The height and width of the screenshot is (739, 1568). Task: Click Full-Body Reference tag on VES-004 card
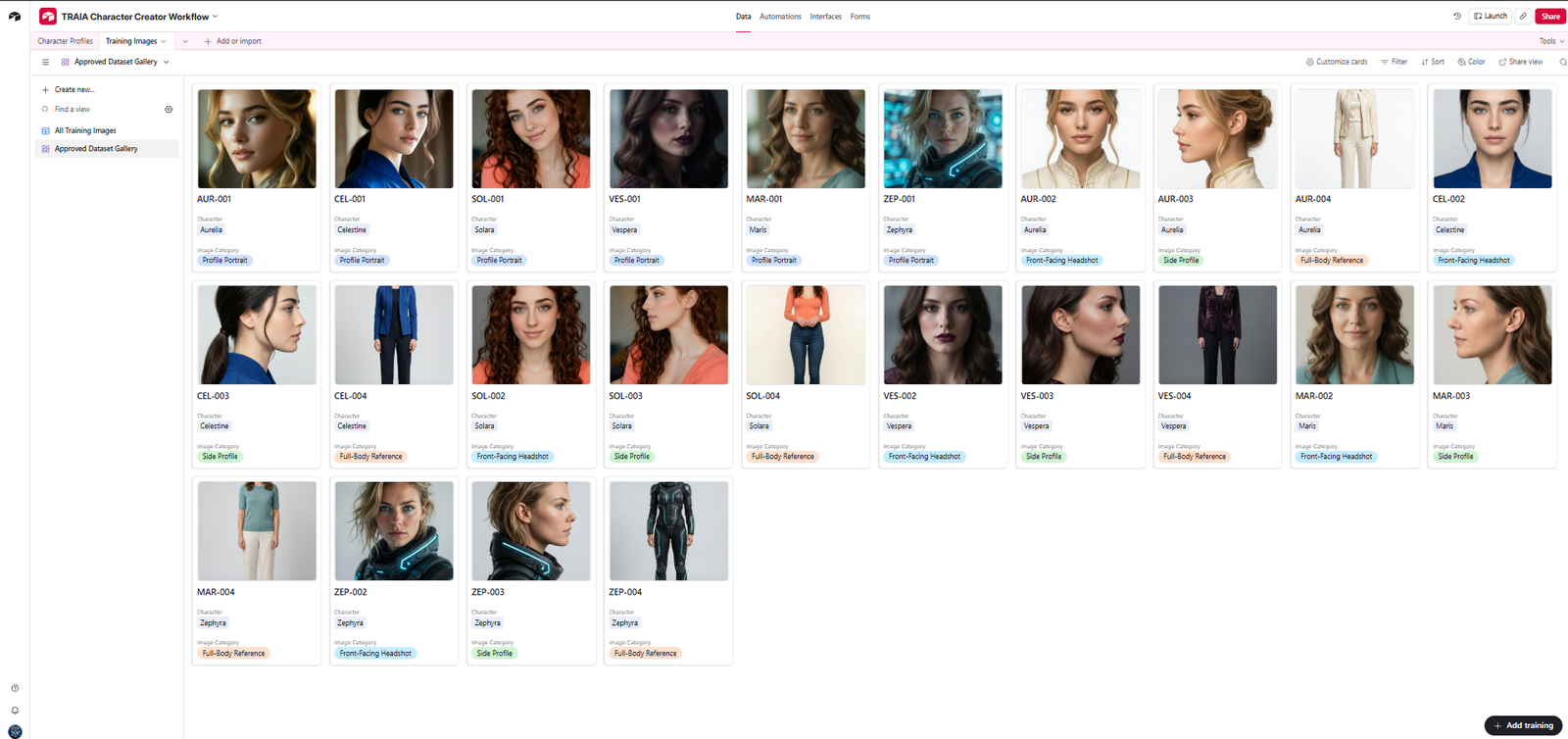click(1195, 457)
